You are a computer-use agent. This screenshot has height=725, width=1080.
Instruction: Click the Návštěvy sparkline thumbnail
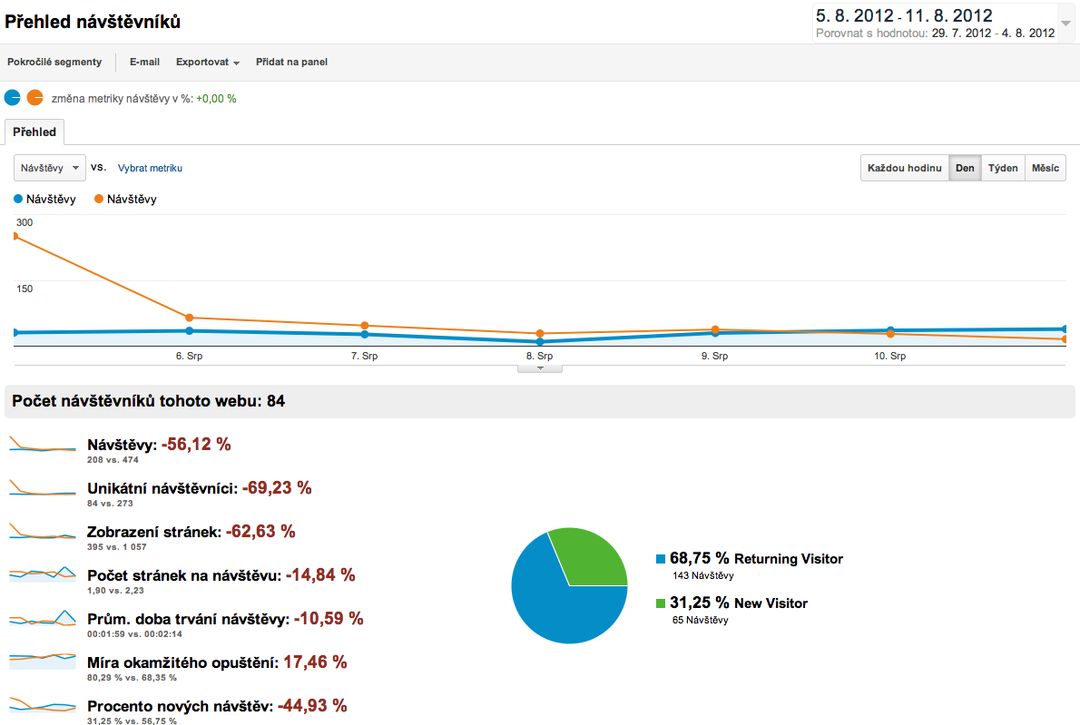pyautogui.click(x=42, y=446)
